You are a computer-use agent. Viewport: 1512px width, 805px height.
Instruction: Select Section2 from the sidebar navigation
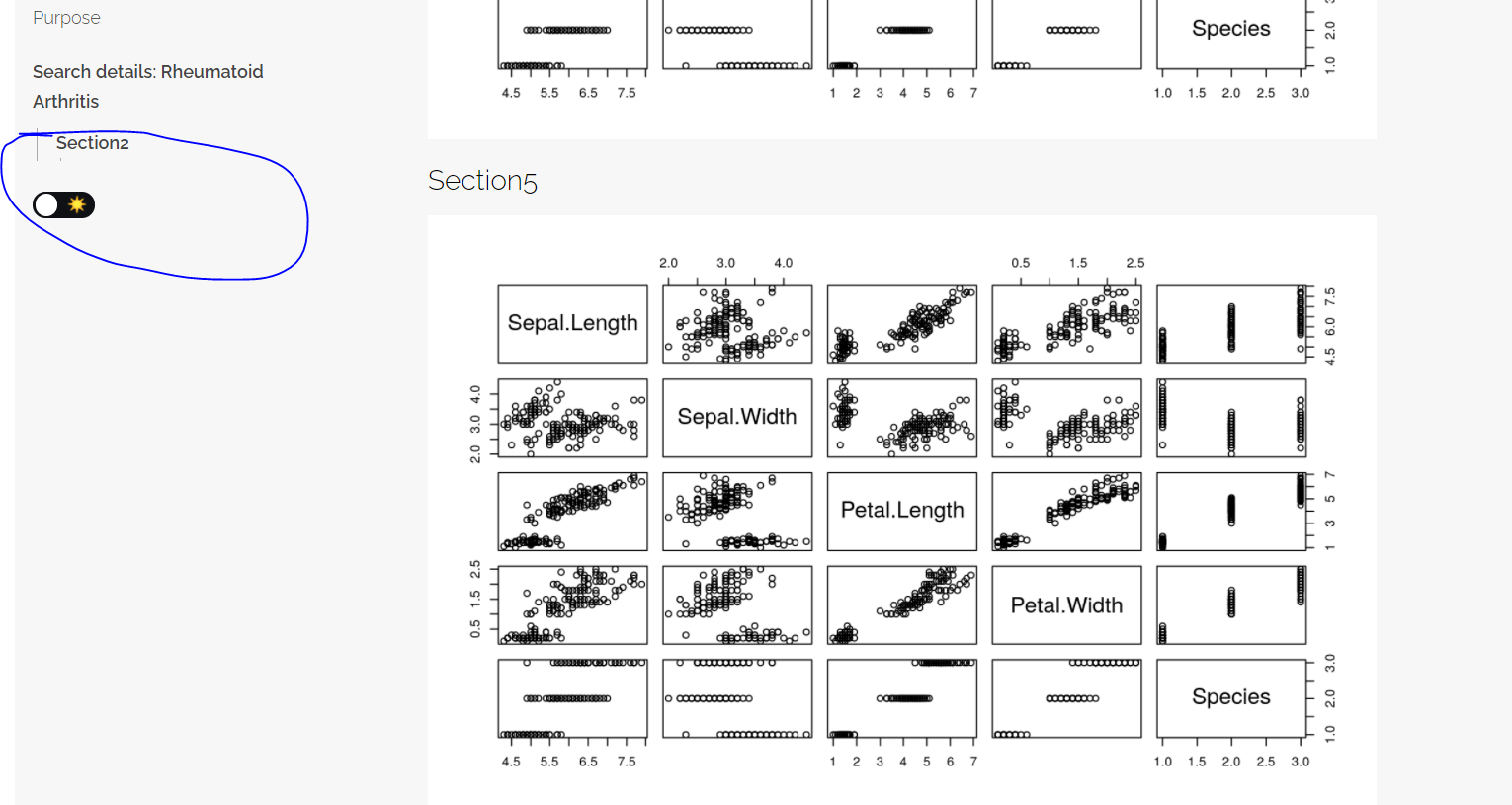tap(92, 142)
